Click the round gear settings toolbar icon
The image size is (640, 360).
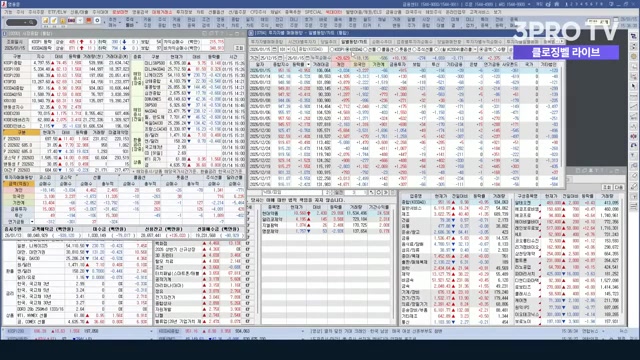97,20
